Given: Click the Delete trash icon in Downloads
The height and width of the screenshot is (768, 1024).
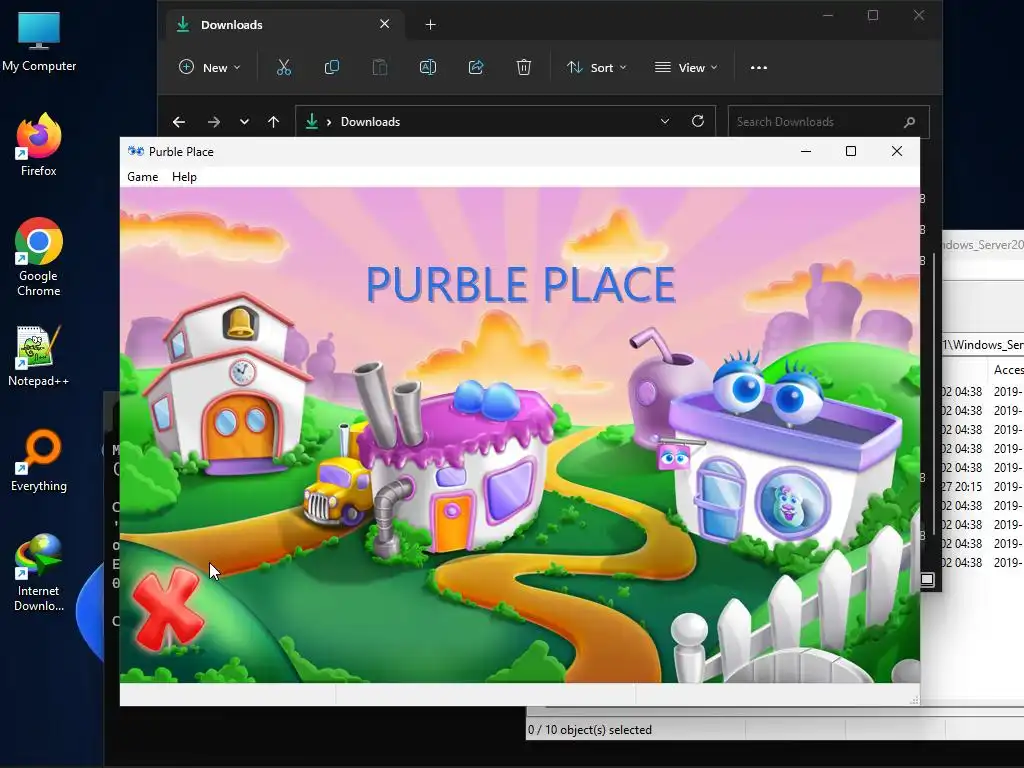Looking at the screenshot, I should [524, 67].
